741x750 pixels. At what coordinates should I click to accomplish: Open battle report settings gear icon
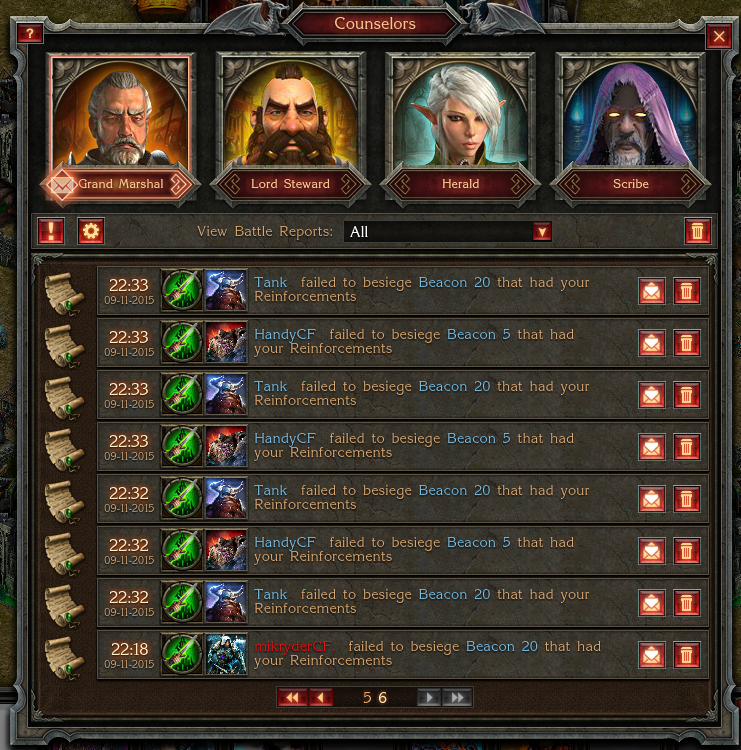(x=91, y=231)
